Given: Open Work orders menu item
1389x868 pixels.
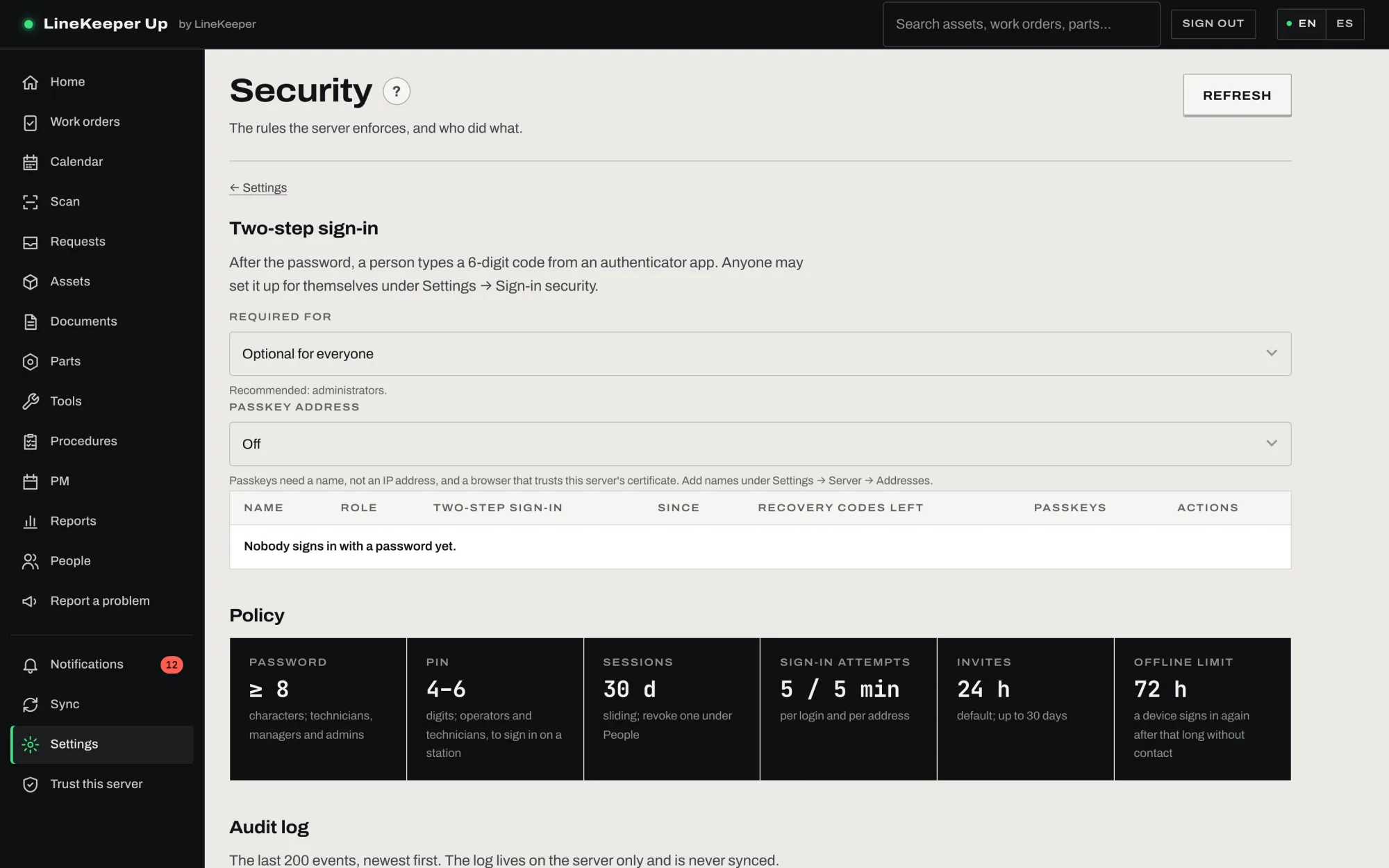Looking at the screenshot, I should coord(102,122).
